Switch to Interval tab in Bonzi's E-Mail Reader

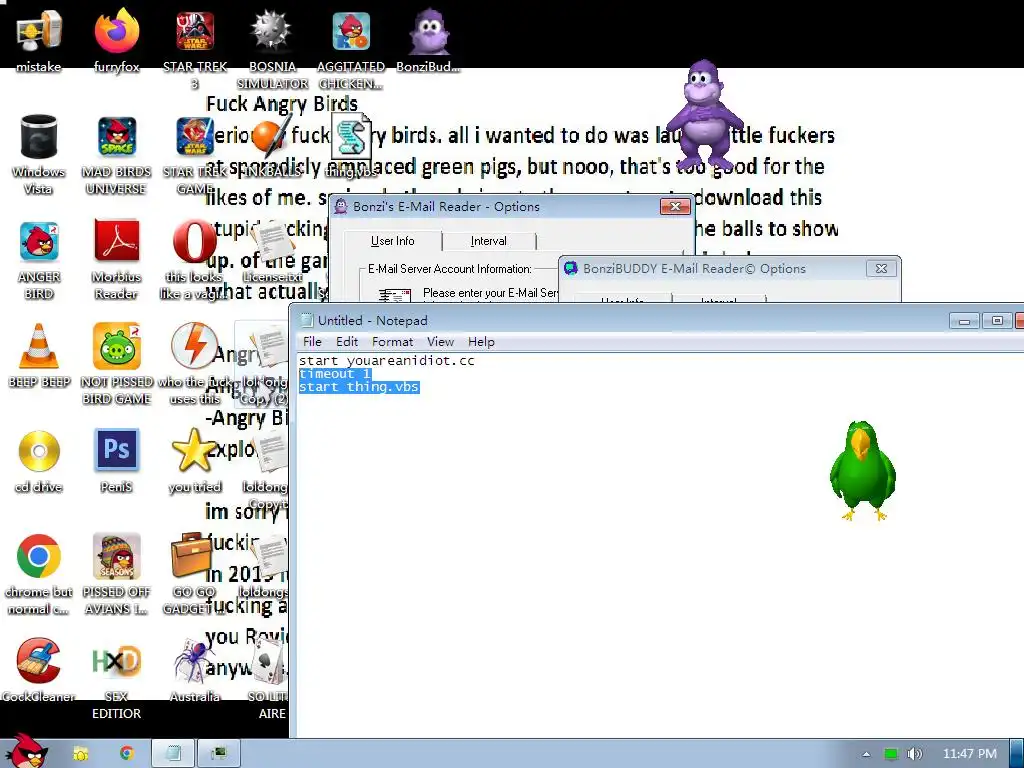488,241
